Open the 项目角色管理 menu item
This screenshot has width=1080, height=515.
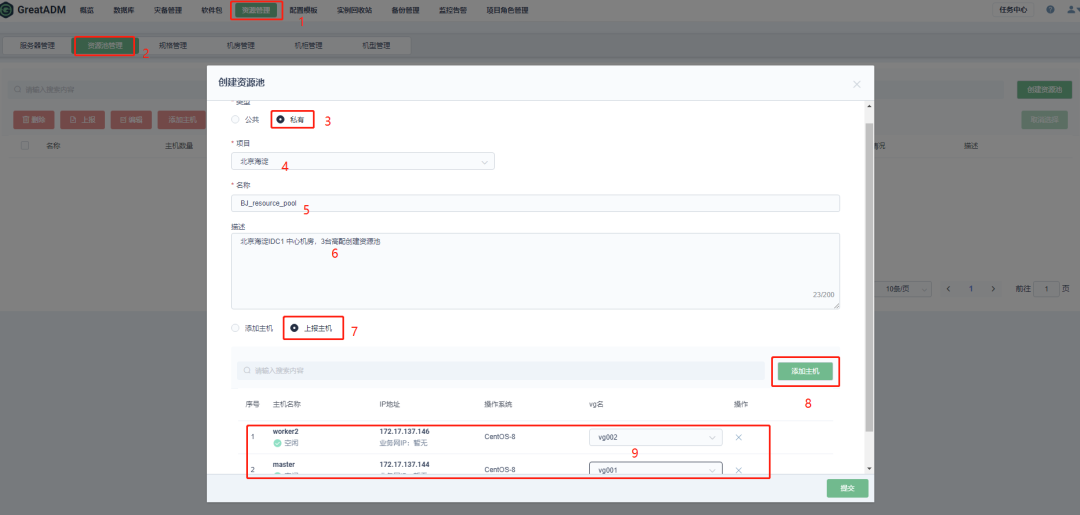click(x=508, y=10)
